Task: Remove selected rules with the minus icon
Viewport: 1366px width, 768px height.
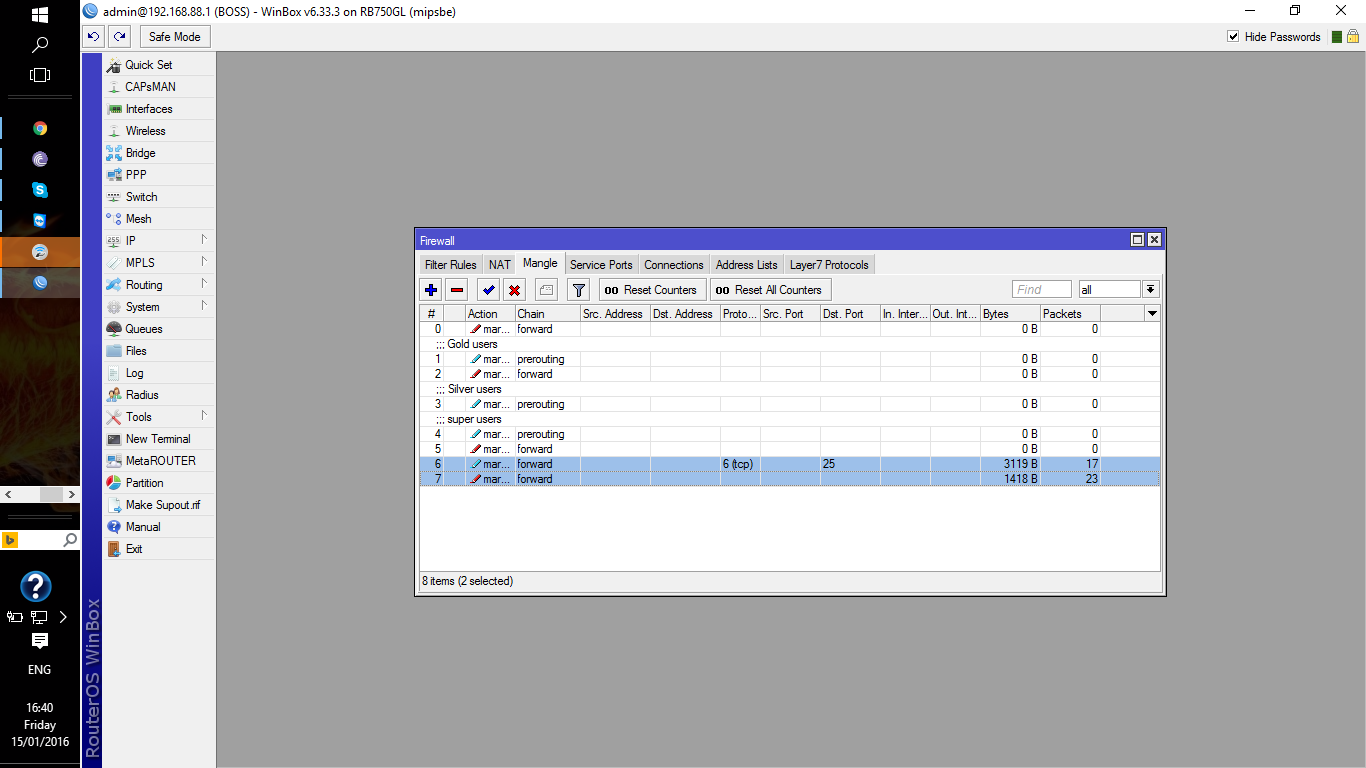Action: [457, 290]
